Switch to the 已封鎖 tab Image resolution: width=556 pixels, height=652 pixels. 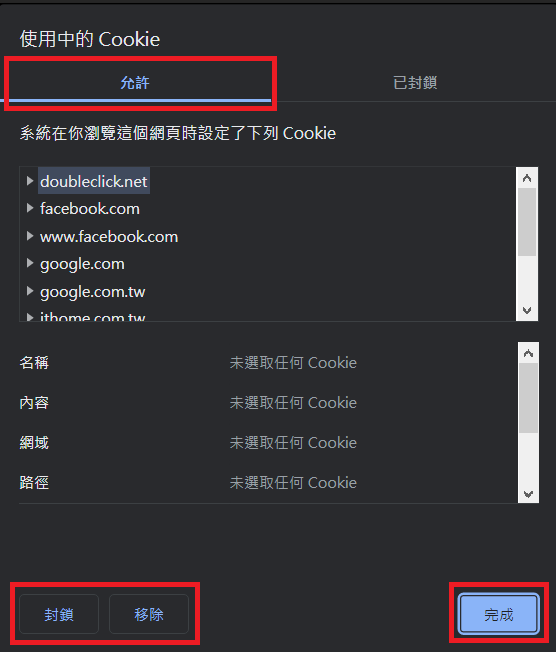(x=415, y=82)
